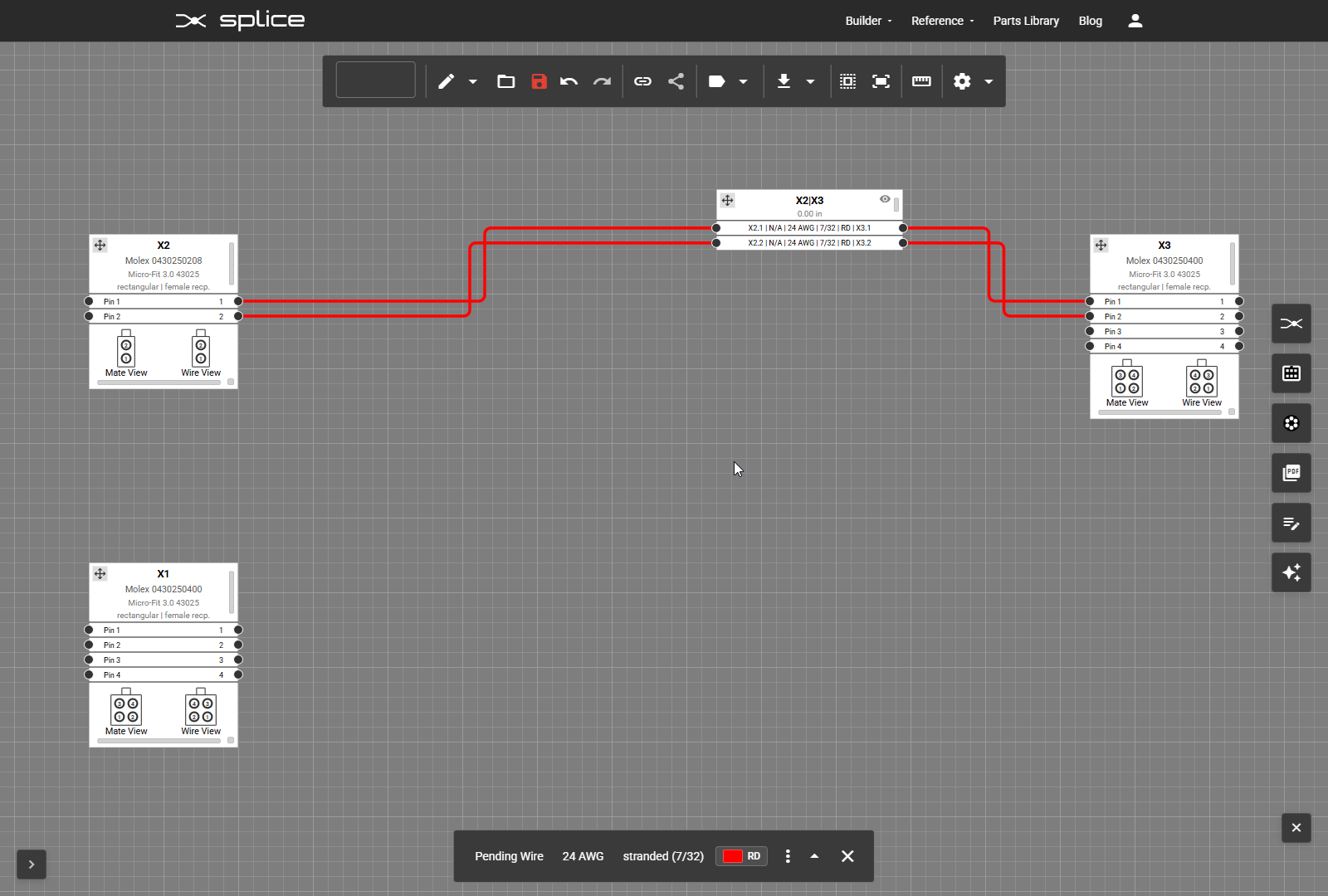This screenshot has height=896, width=1328.
Task: Open the Parts Library menu
Action: point(1026,21)
